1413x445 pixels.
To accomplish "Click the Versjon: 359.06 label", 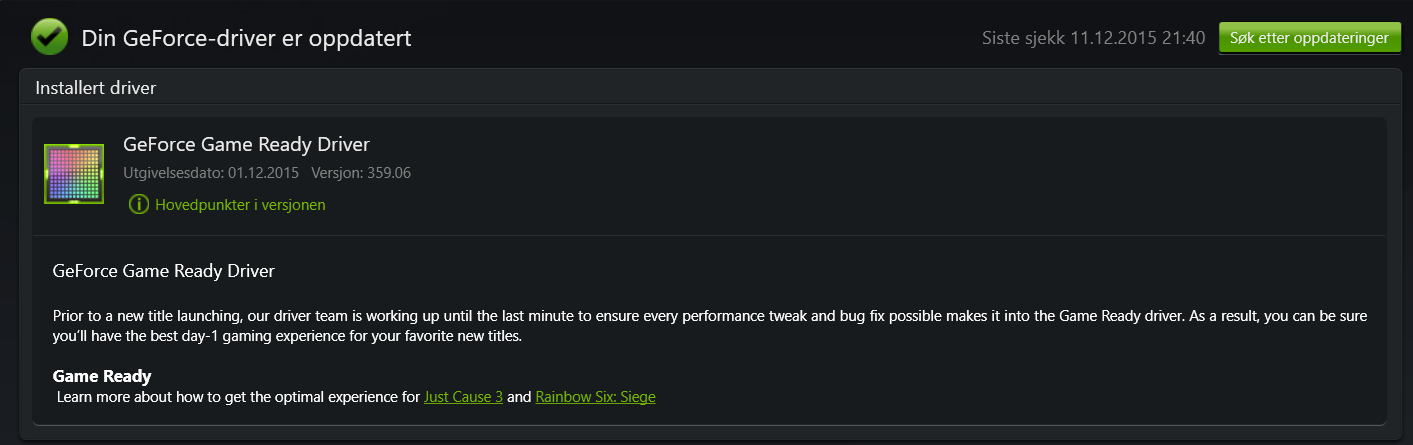I will 361,173.
